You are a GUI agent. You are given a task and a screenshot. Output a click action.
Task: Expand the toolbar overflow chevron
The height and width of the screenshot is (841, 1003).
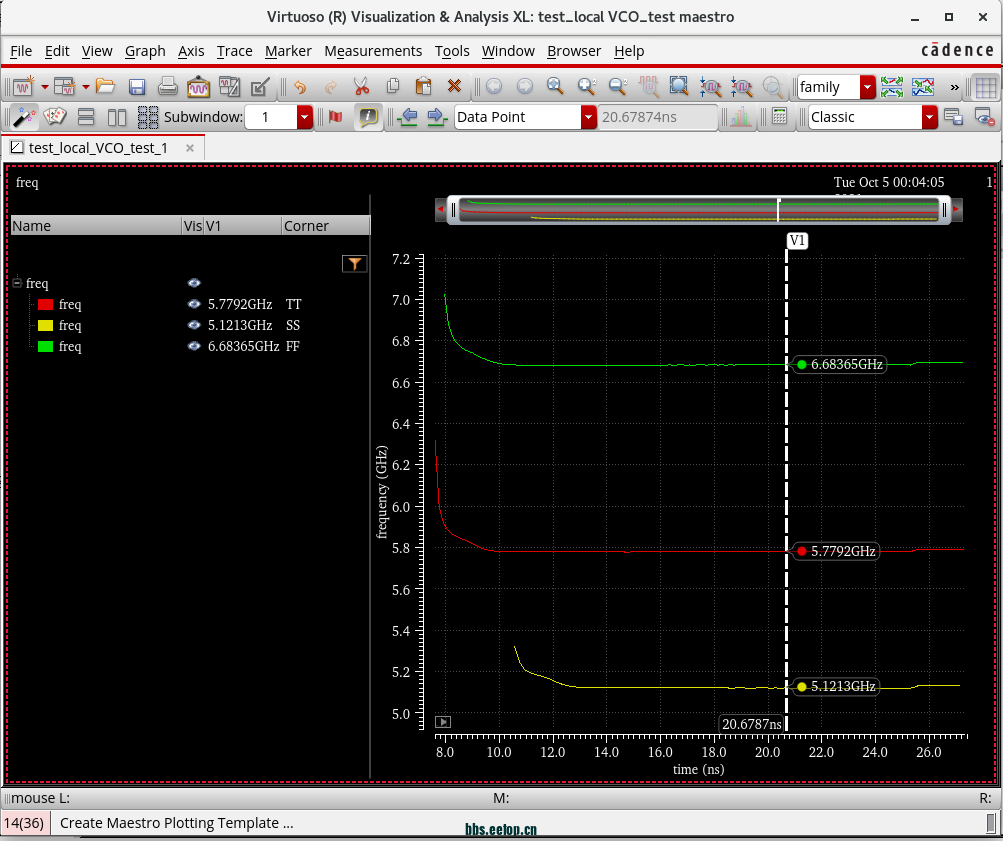[x=954, y=87]
